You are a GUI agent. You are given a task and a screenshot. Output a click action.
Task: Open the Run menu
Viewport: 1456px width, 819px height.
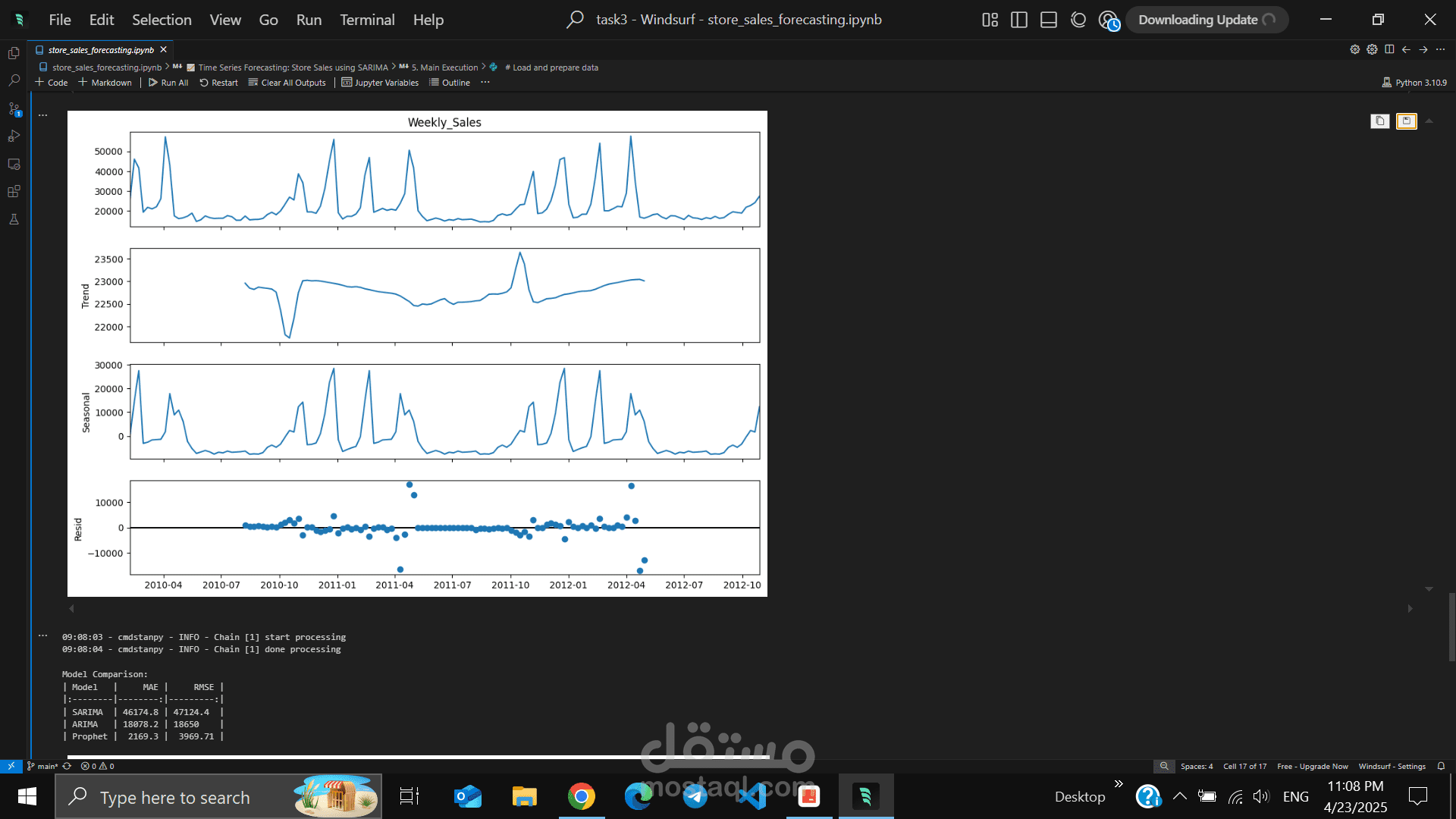(309, 20)
